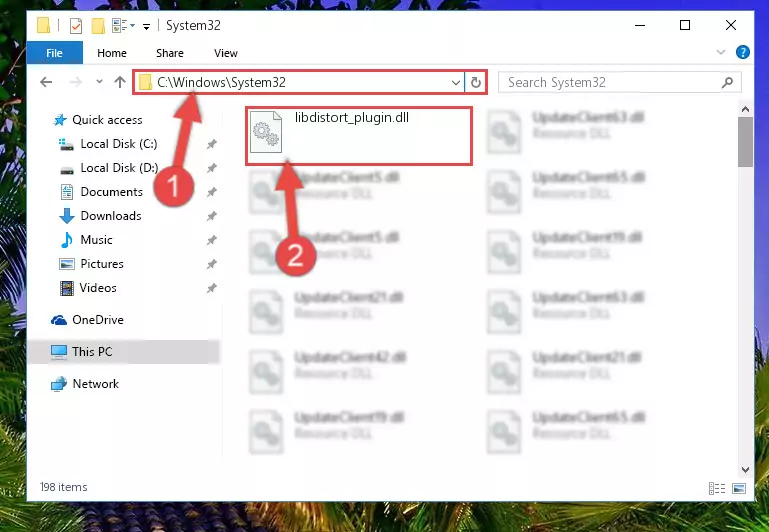This screenshot has height=532, width=769.
Task: Click pin icon beside Documents
Action: 211,192
